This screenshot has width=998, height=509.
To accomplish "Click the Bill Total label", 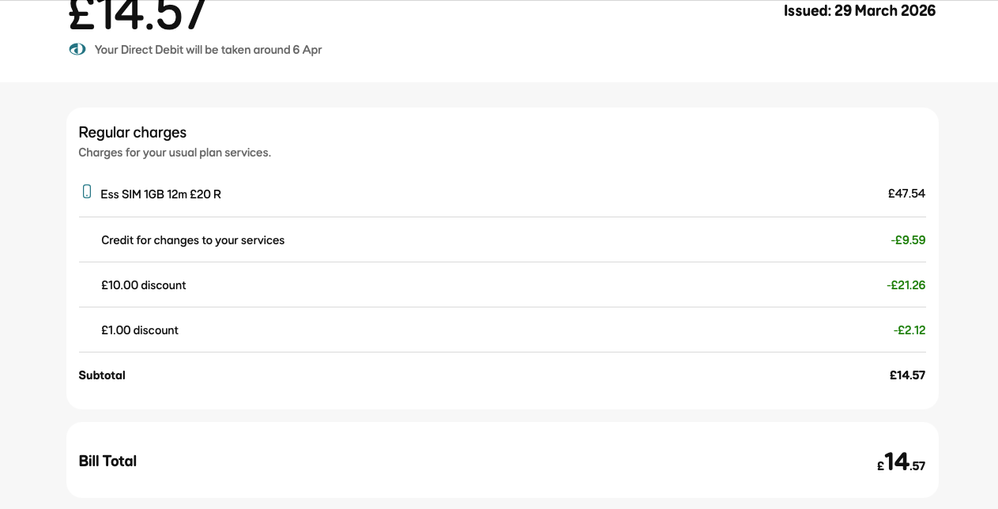I will [x=107, y=461].
